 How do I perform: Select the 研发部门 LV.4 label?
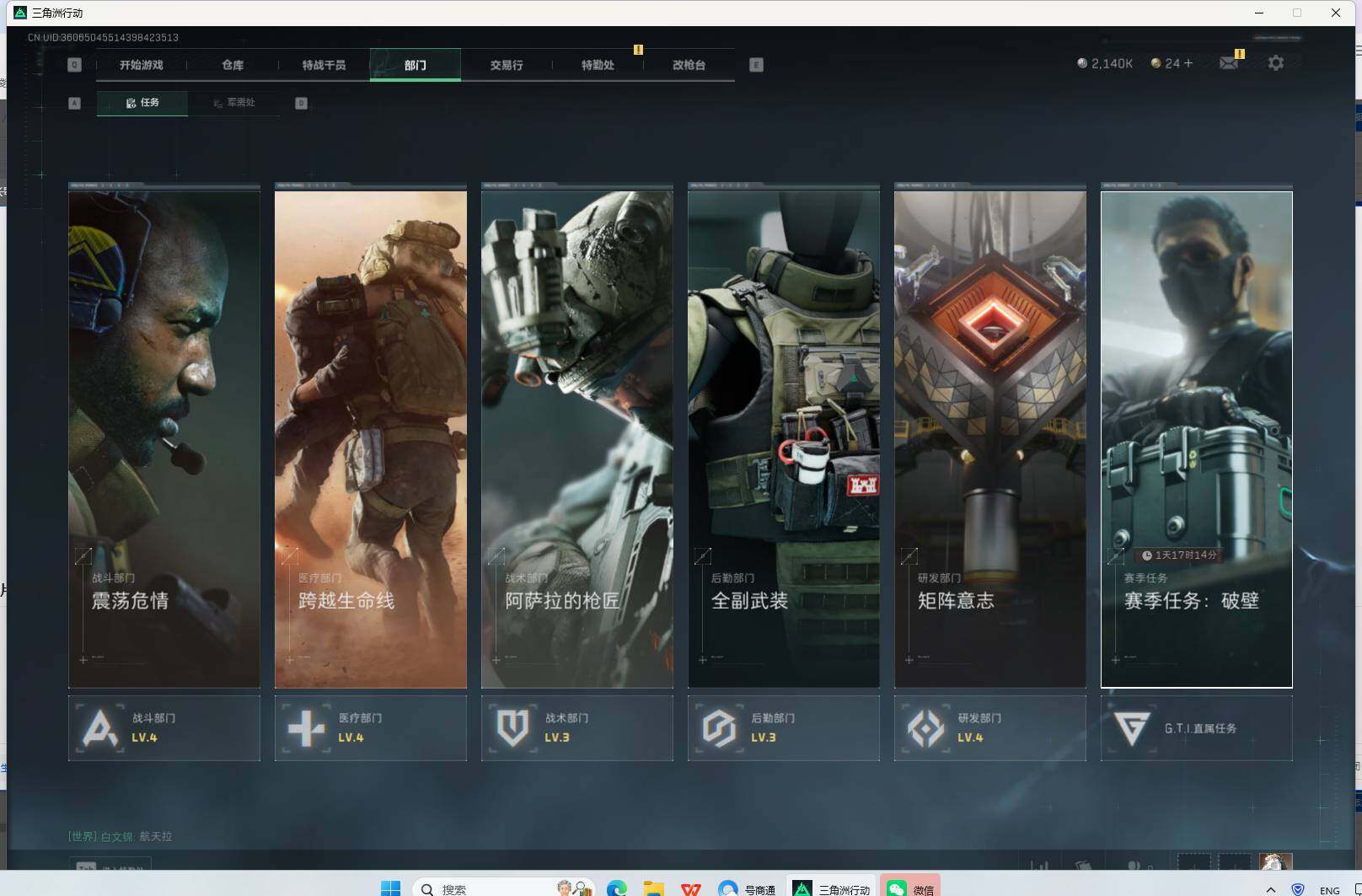point(979,727)
